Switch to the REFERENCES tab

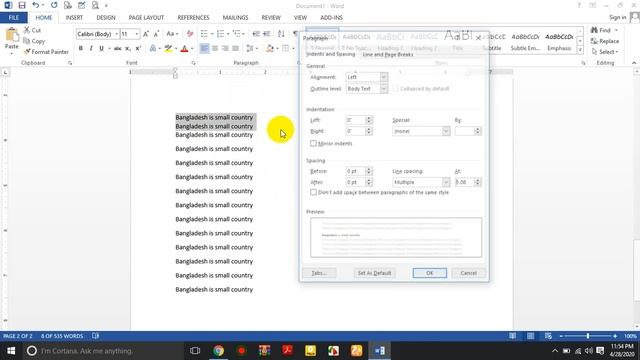[193, 18]
